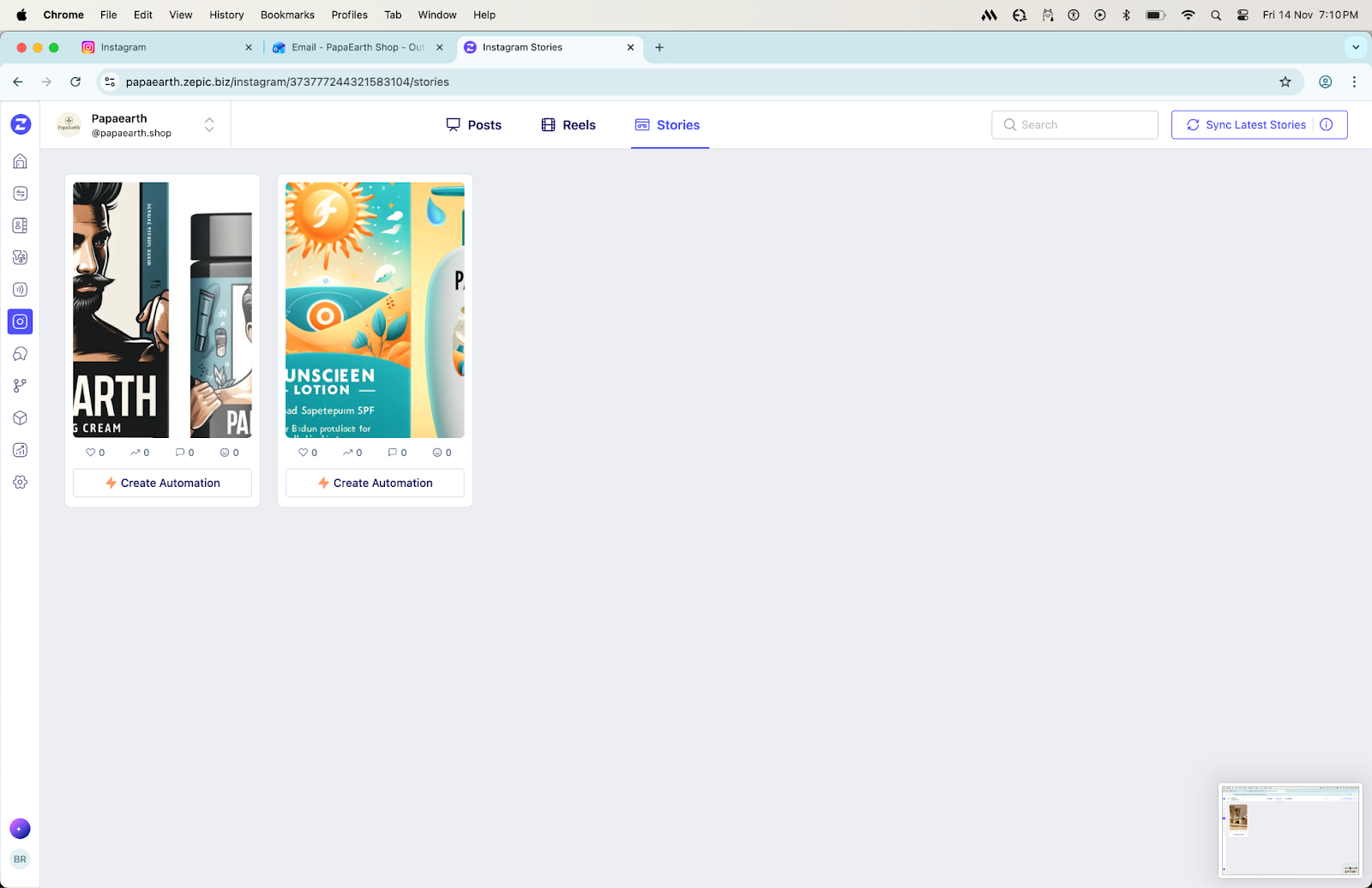Click the heart likes icon on shaving cream story
Screen dimensions: 1372x888
[90, 453]
